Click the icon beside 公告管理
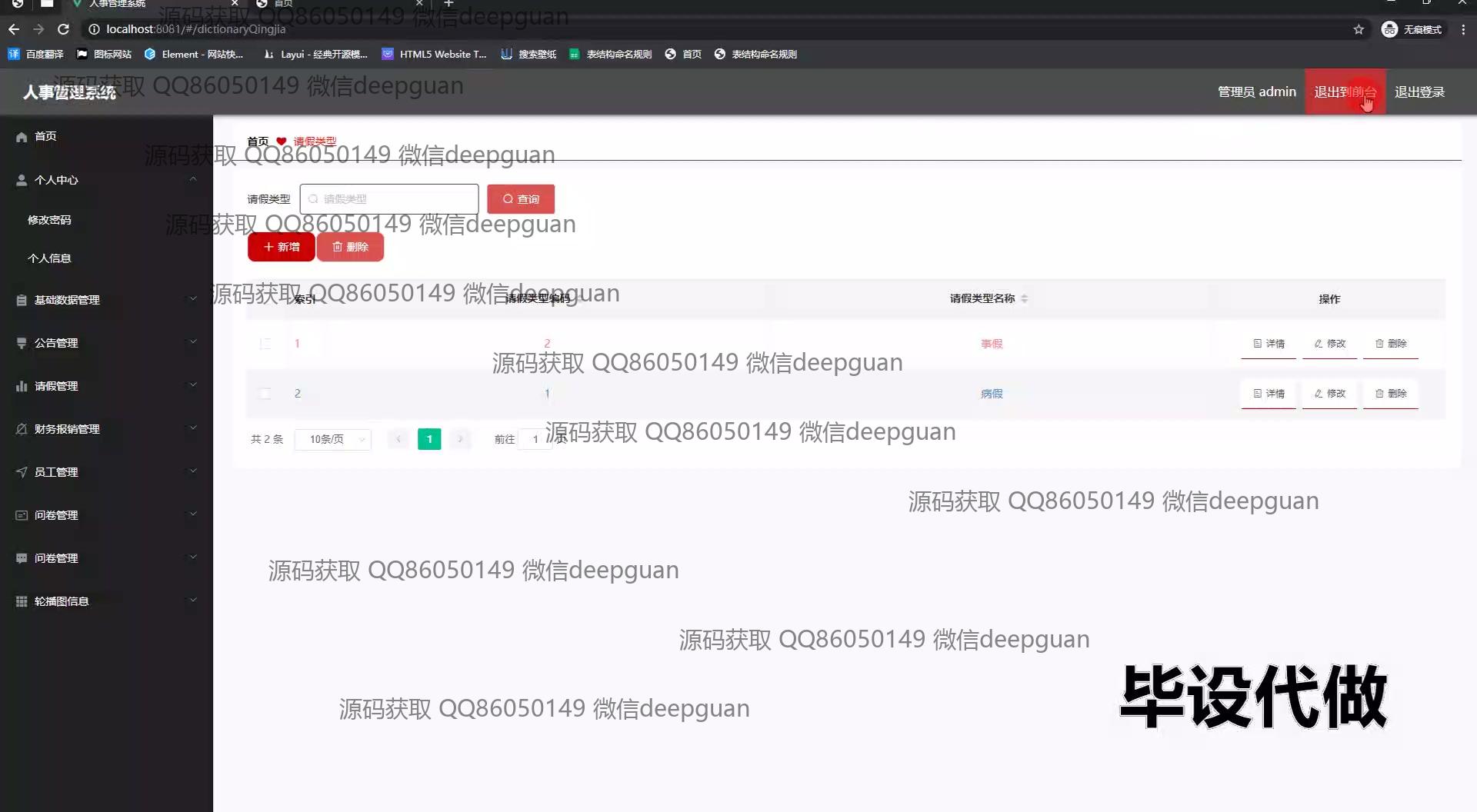This screenshot has height=812, width=1477. click(22, 343)
